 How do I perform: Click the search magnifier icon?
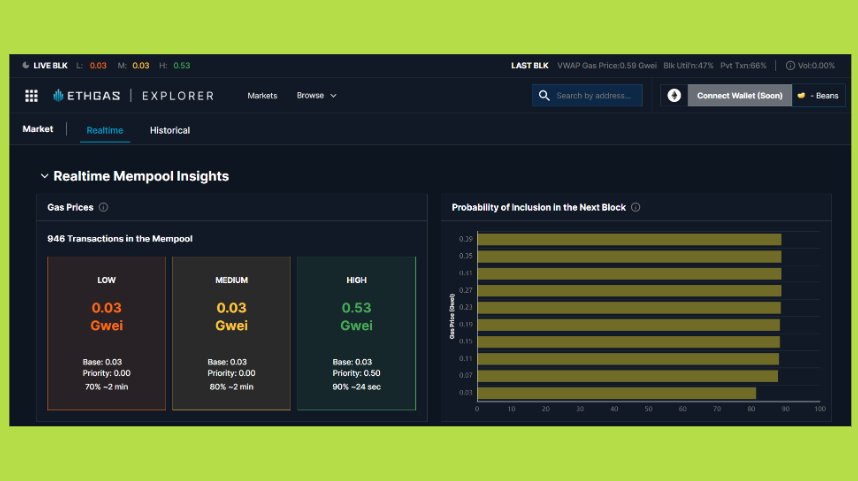pos(544,96)
